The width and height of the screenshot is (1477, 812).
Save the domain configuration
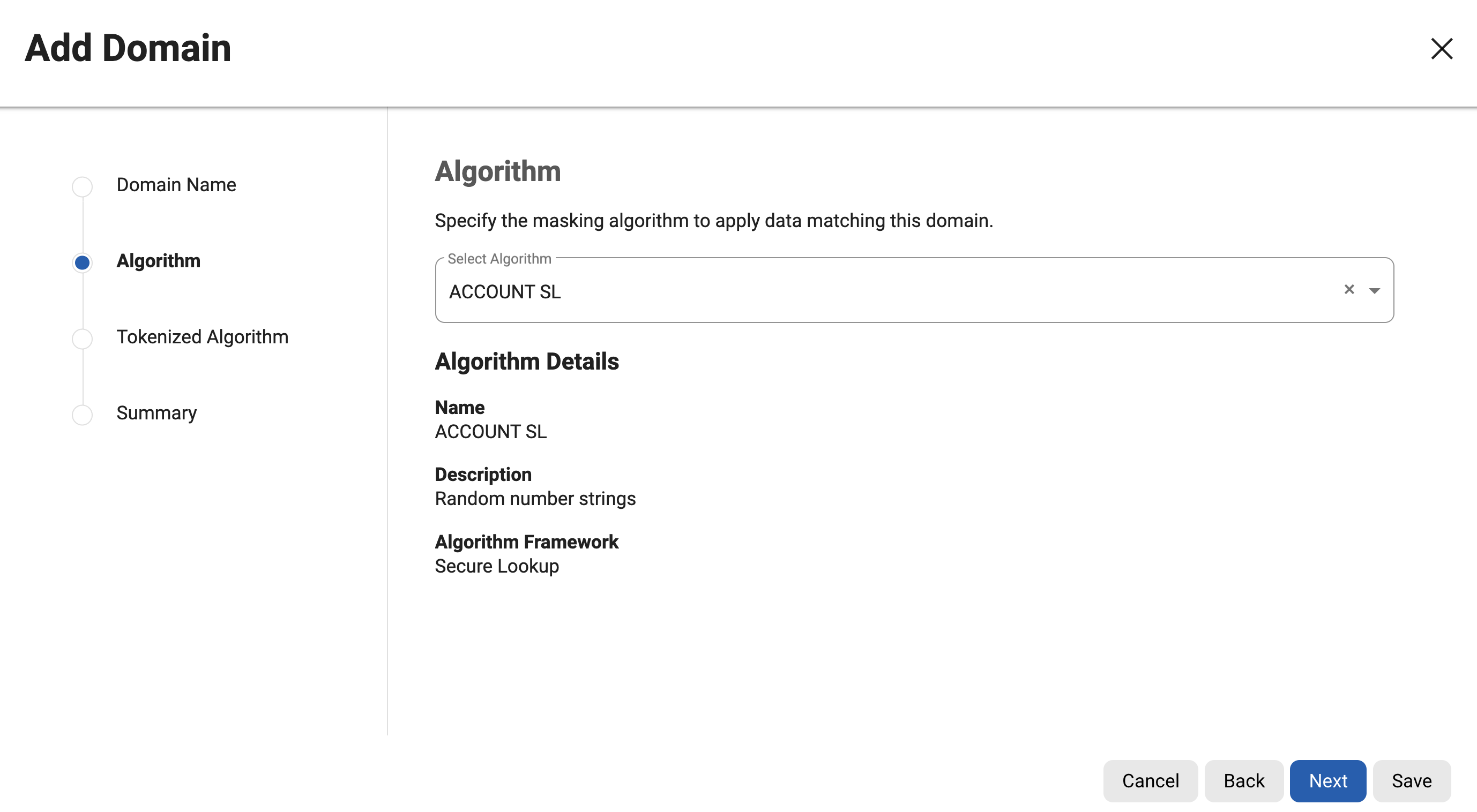coord(1412,780)
